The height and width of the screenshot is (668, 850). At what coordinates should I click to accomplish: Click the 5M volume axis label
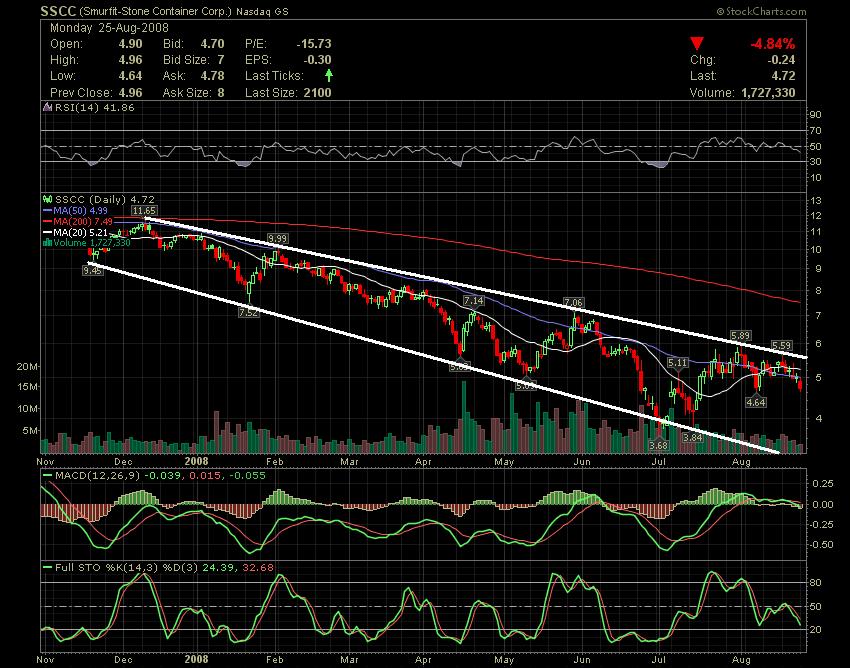tap(30, 431)
